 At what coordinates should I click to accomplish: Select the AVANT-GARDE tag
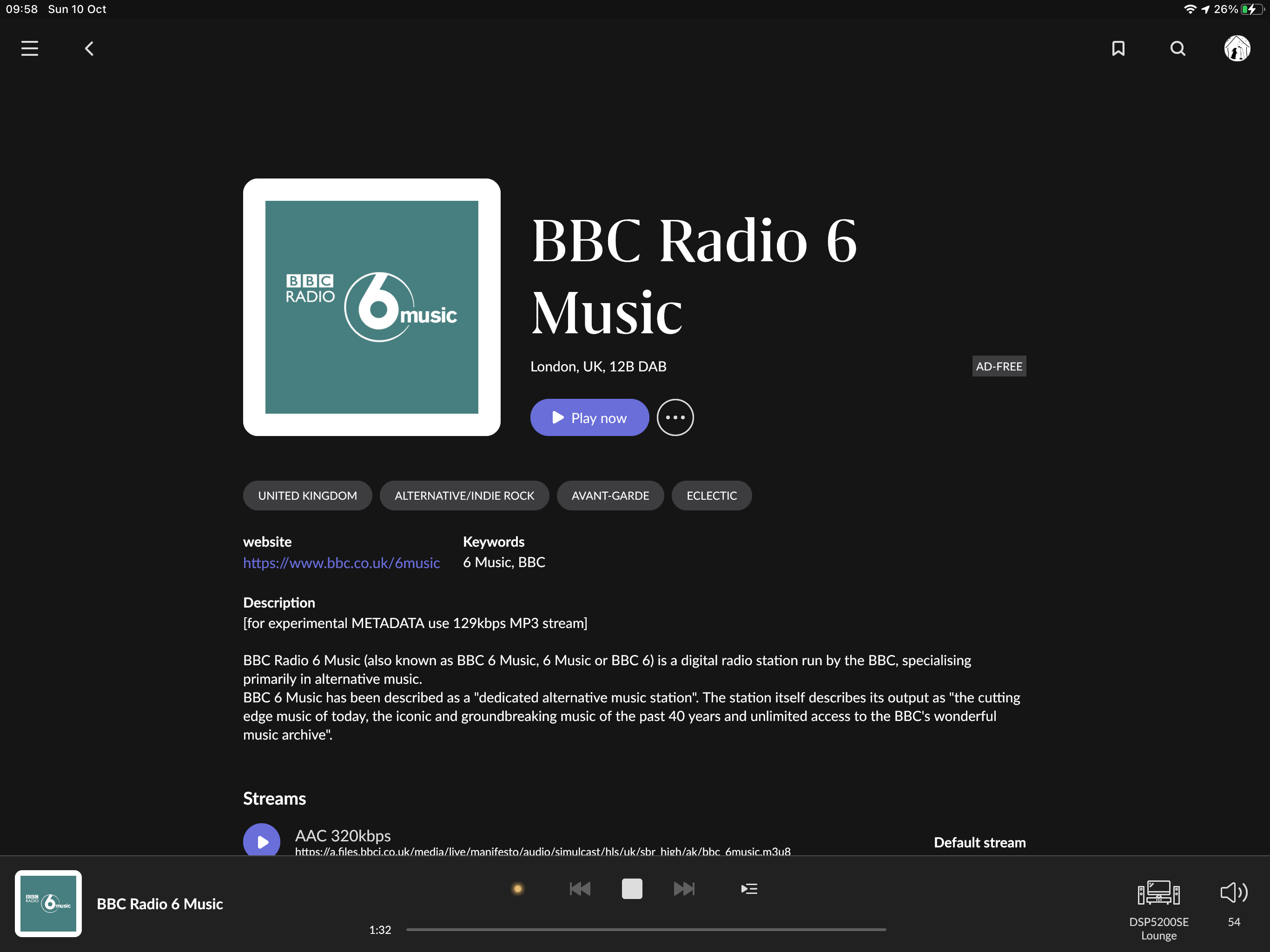pyautogui.click(x=610, y=496)
